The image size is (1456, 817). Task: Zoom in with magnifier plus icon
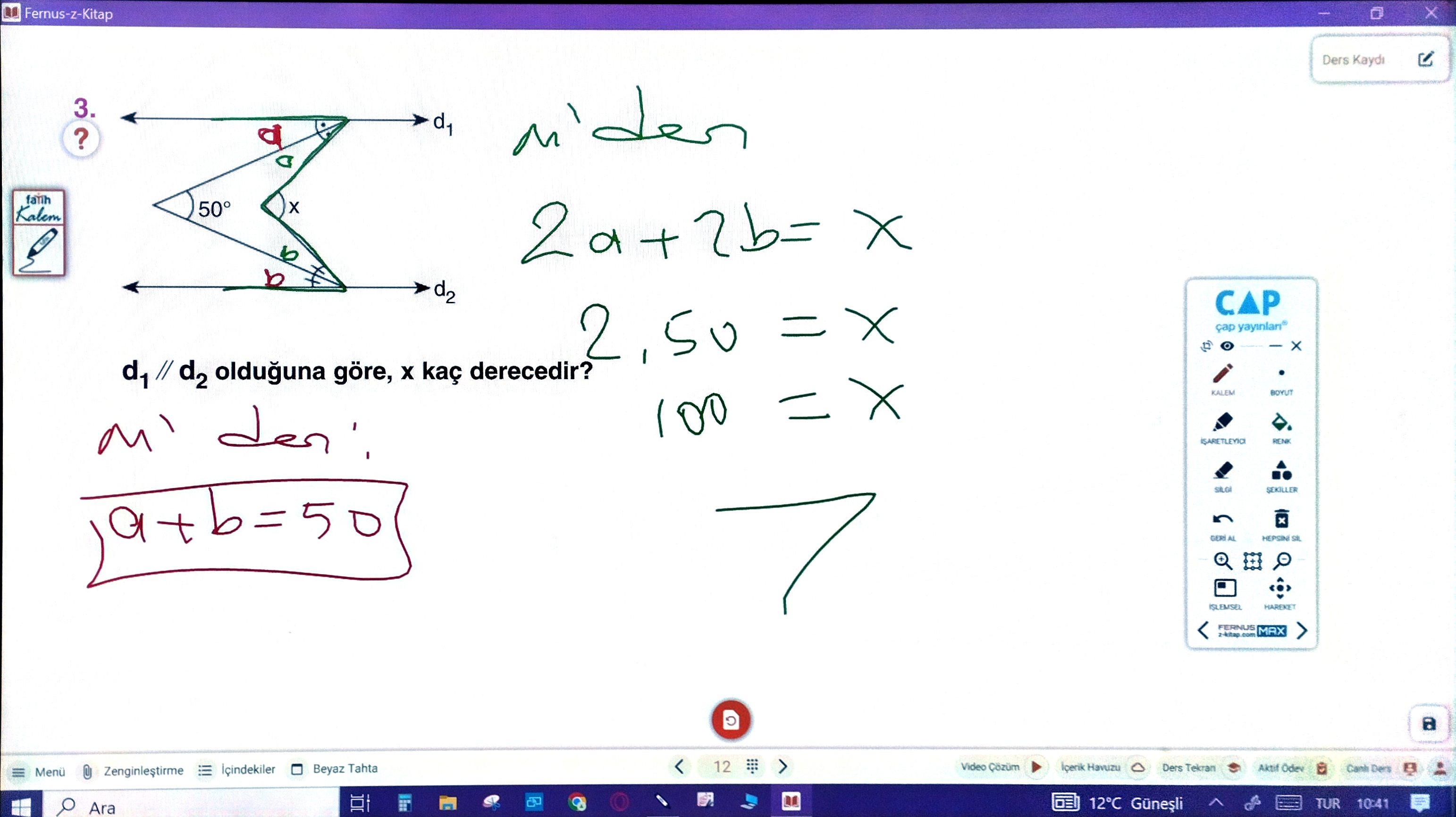click(1222, 561)
